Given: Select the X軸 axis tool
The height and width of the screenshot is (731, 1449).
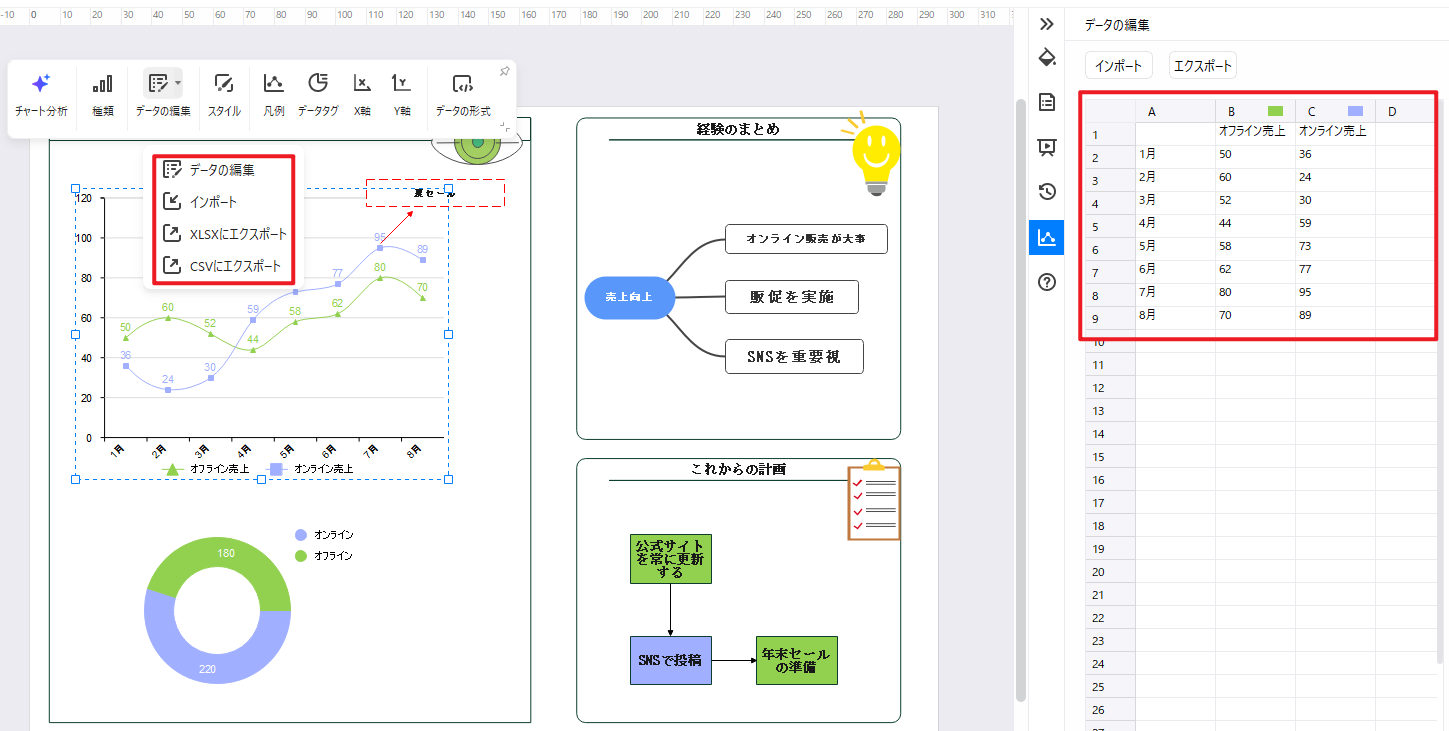Looking at the screenshot, I should point(362,96).
